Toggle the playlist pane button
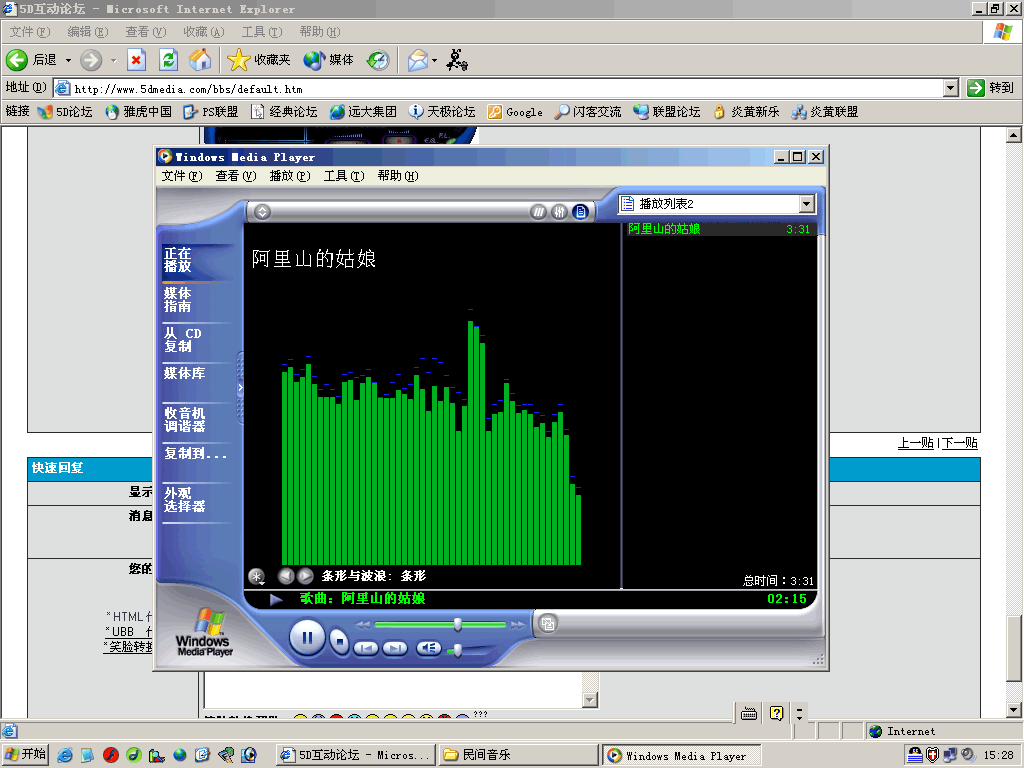This screenshot has height=768, width=1024. pos(581,212)
